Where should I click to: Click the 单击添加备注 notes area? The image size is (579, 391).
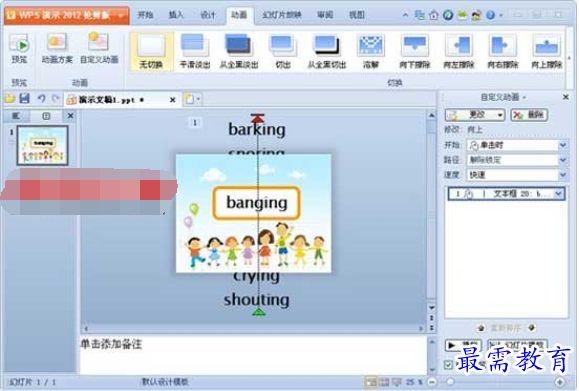point(253,354)
